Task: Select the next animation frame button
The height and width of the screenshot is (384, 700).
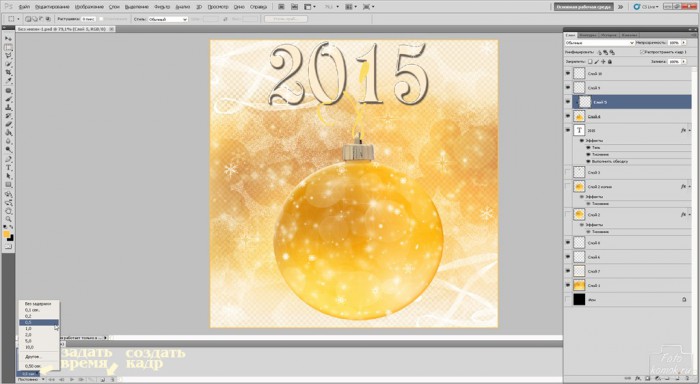Action: (81, 380)
